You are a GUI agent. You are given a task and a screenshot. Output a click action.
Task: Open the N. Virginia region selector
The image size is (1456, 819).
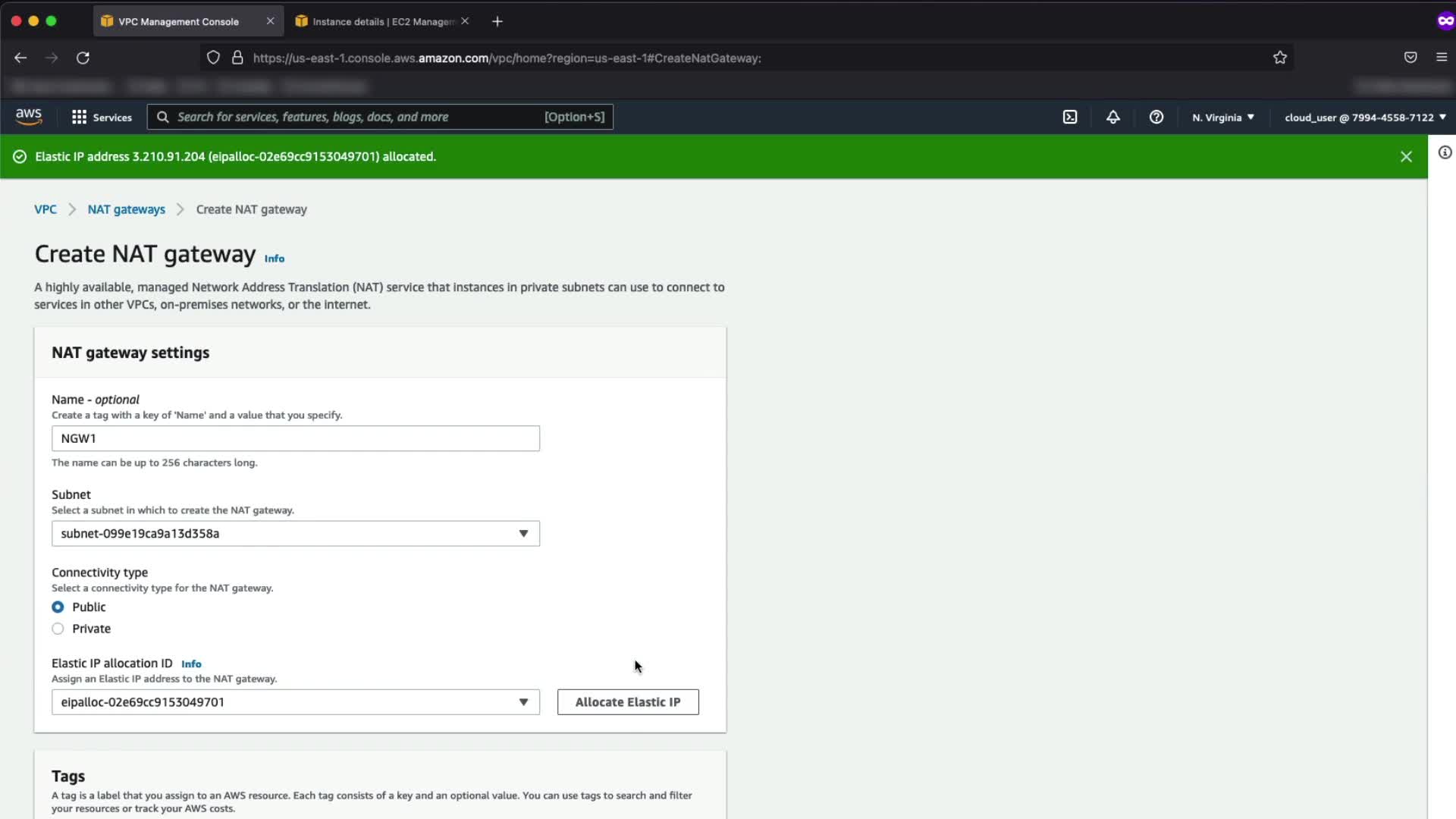(x=1222, y=118)
